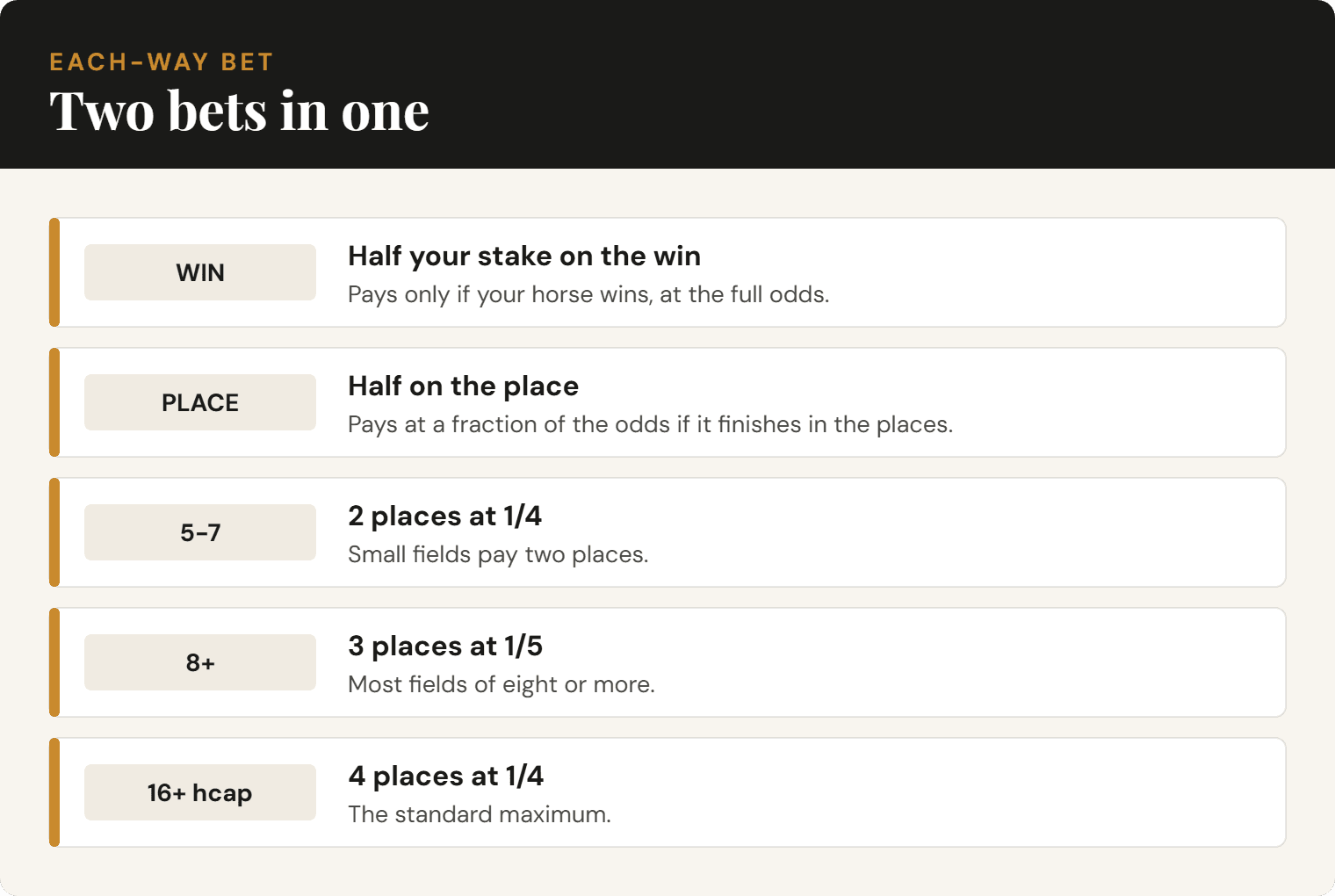Click 'Most fields of eight or more' text
The width and height of the screenshot is (1335, 896).
point(502,684)
